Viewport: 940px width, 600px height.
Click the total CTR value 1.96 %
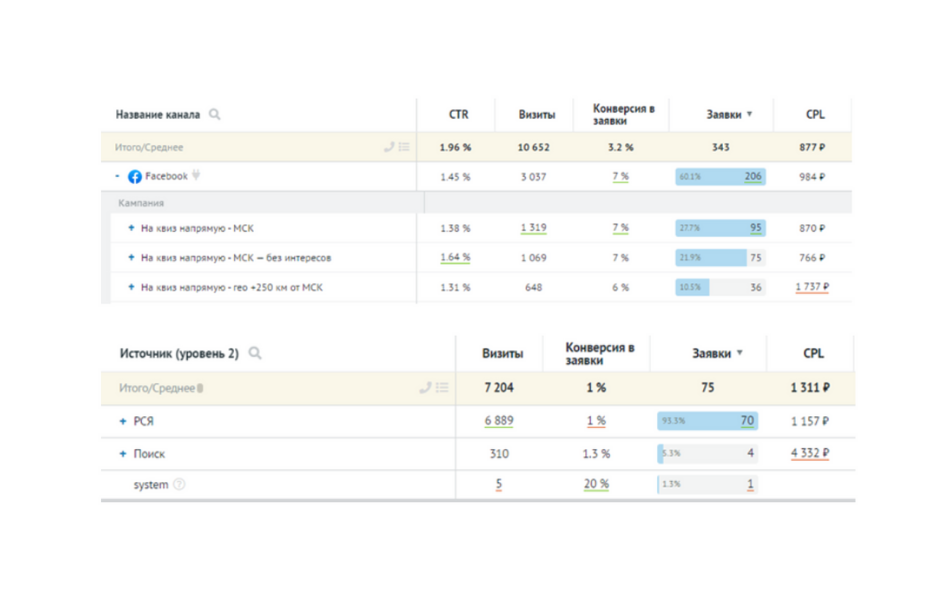click(455, 147)
